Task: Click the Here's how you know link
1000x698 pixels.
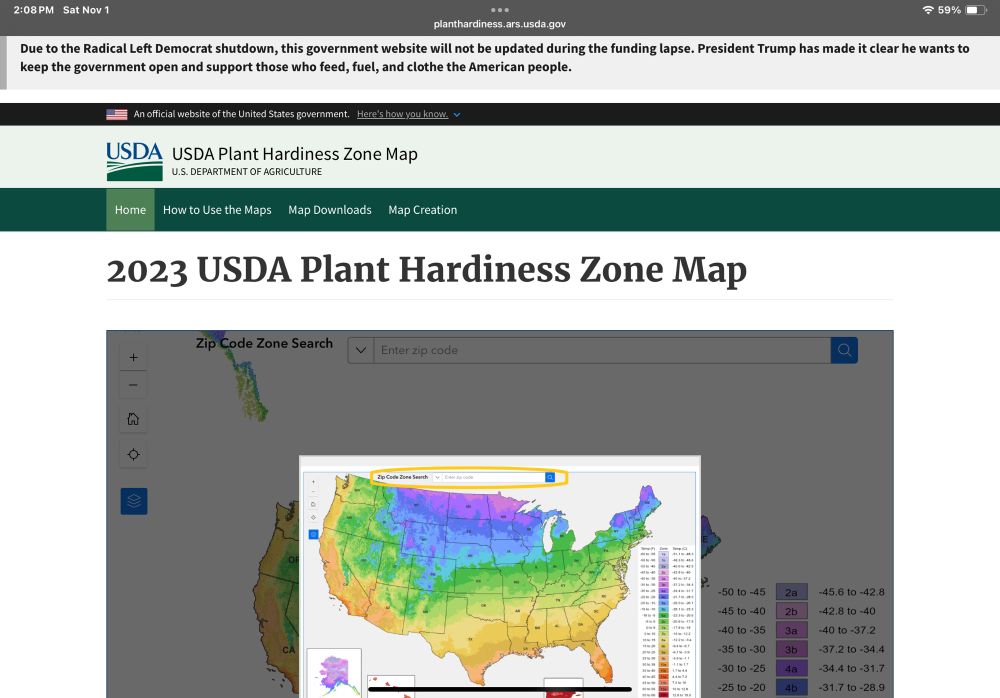Action: click(402, 114)
